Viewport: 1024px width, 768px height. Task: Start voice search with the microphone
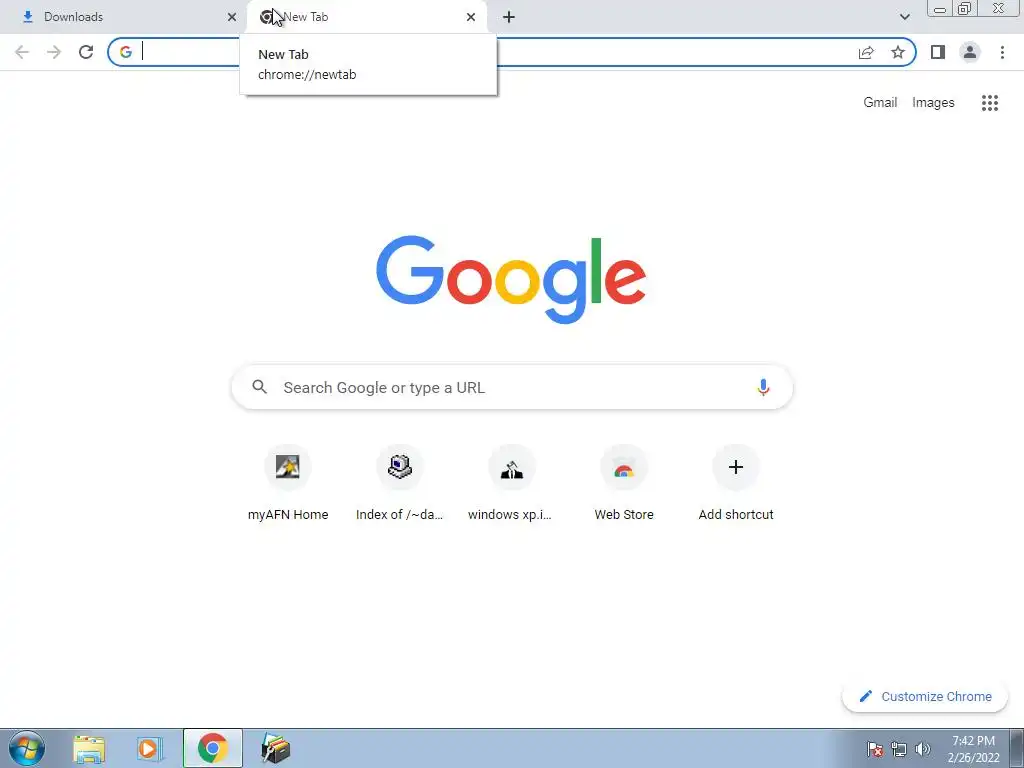coord(763,387)
